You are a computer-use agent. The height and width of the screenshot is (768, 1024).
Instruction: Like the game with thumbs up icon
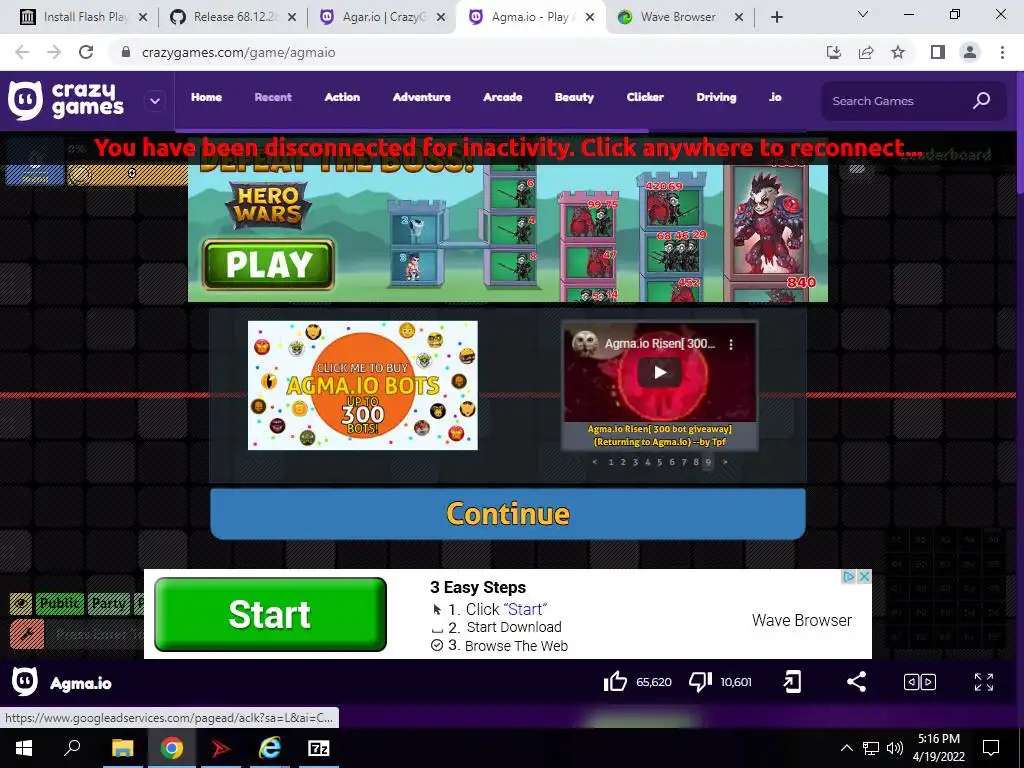click(x=615, y=682)
